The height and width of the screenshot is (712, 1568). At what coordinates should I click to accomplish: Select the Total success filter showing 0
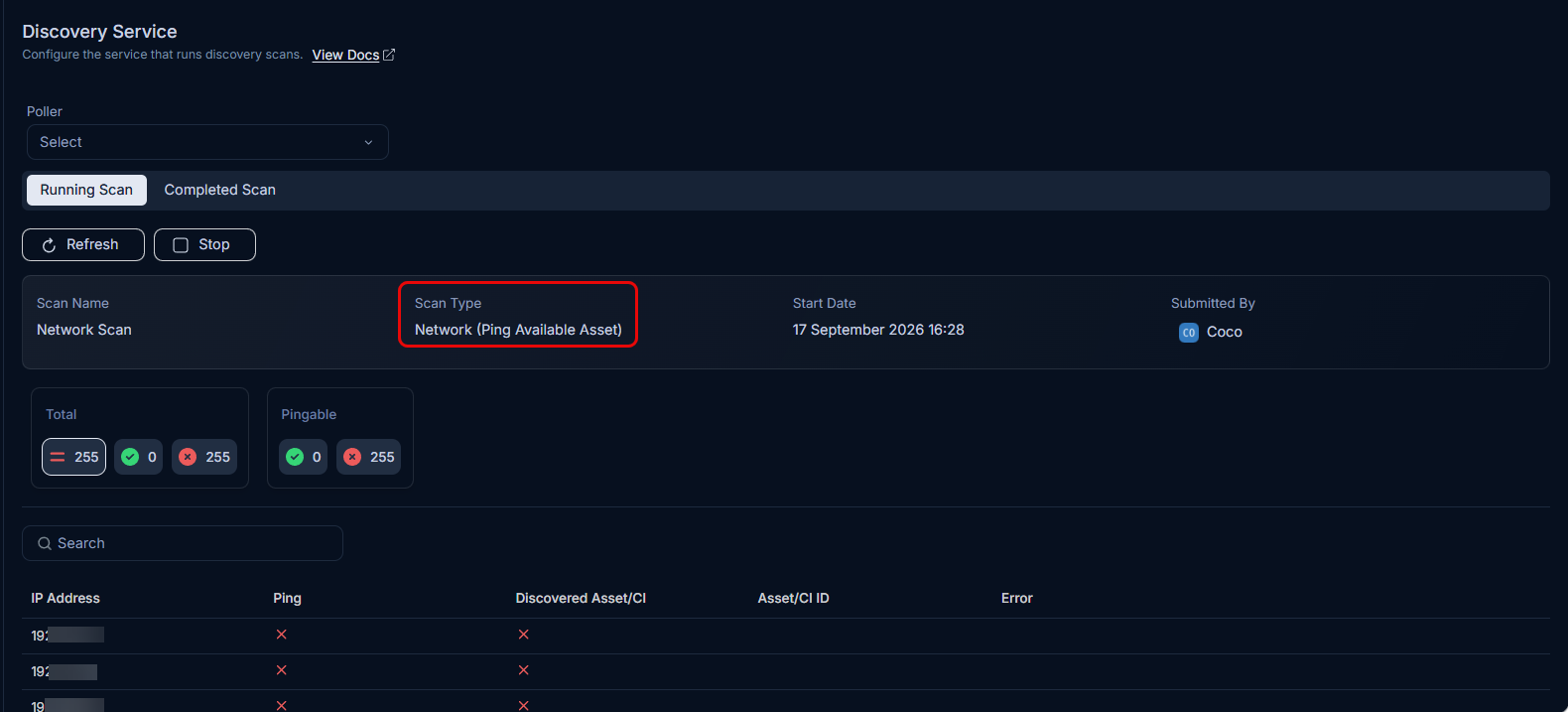(138, 457)
